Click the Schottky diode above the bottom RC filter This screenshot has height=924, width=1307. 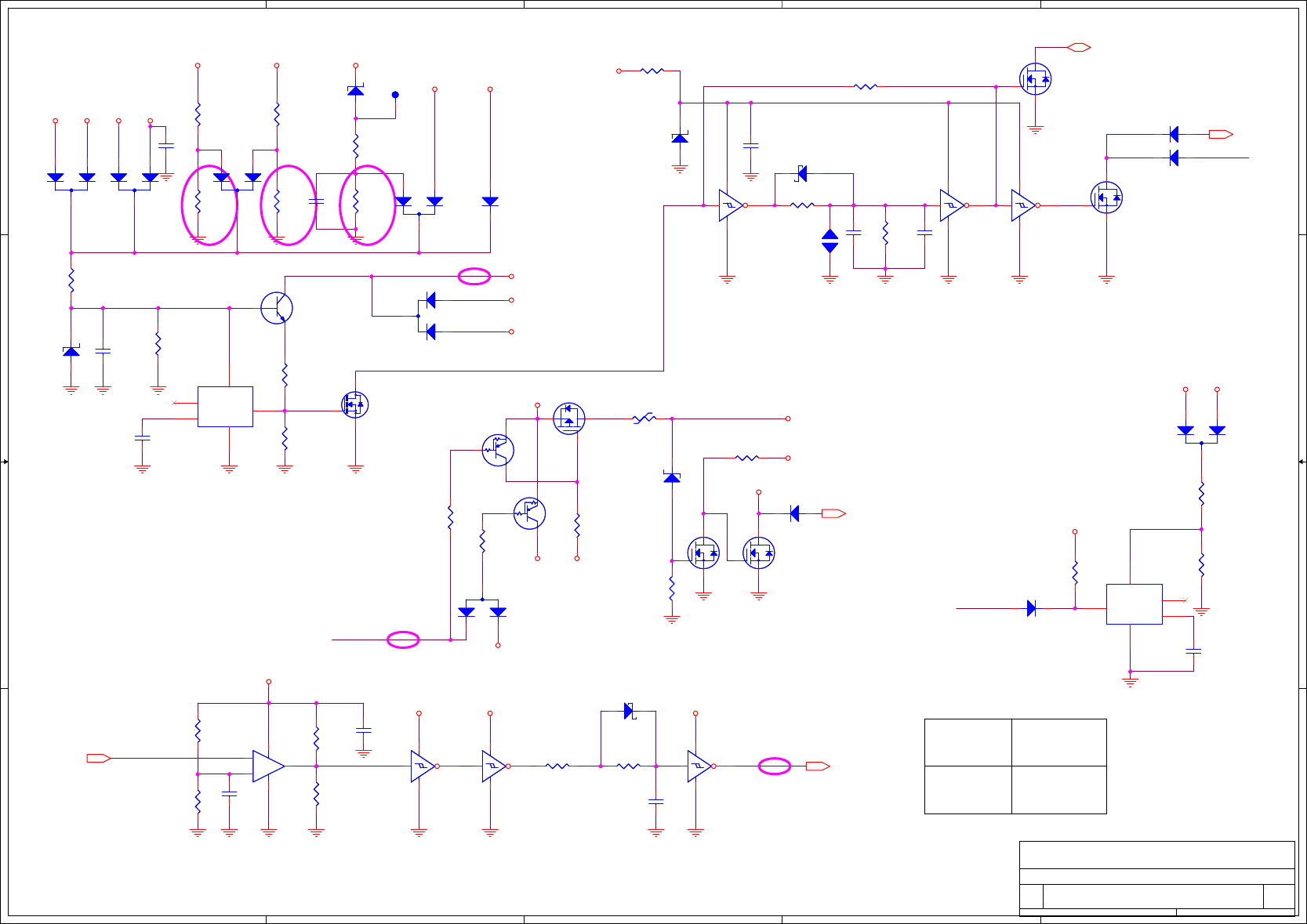pos(629,711)
